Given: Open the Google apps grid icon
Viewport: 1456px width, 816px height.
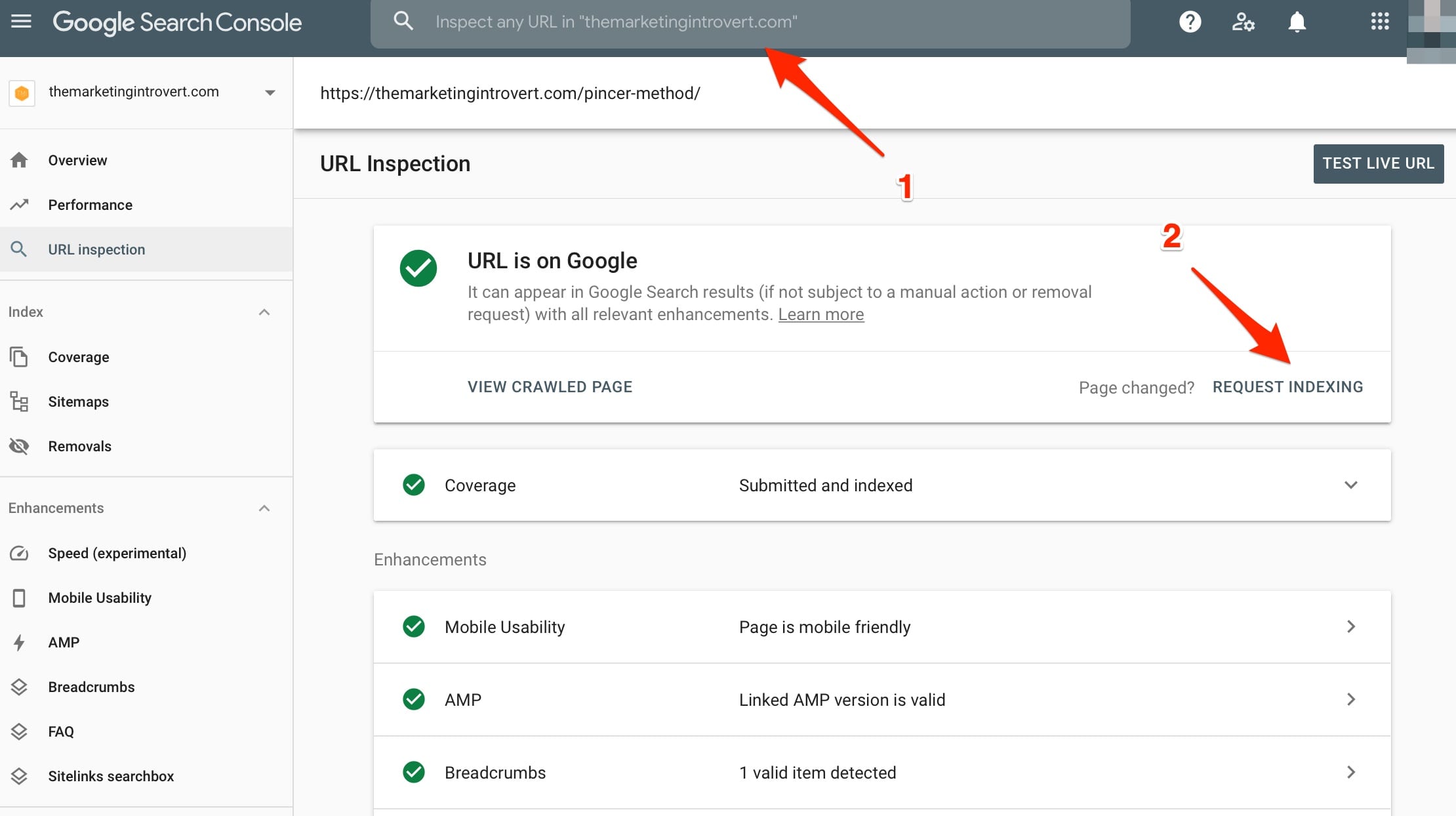Looking at the screenshot, I should [1380, 22].
